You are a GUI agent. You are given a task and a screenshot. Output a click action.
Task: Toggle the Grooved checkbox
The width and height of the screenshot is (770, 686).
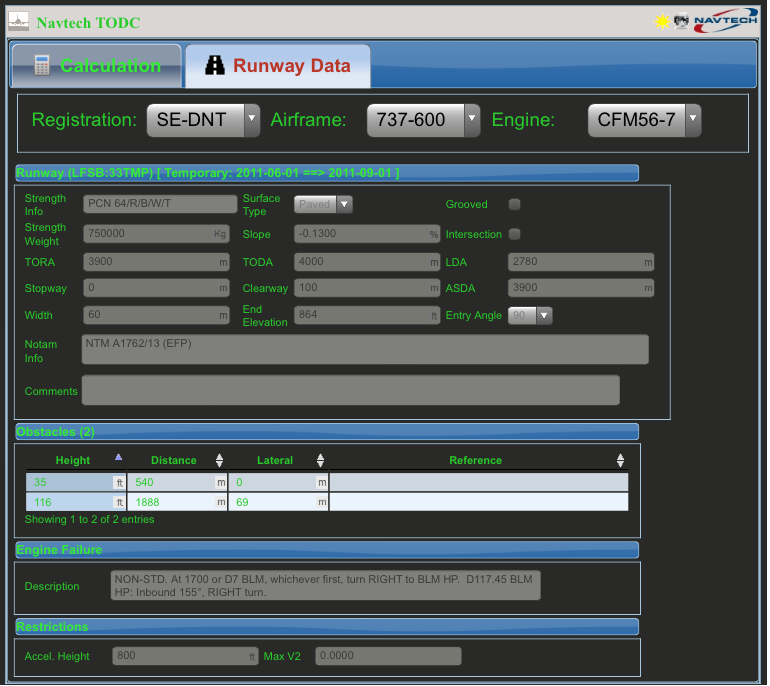pyautogui.click(x=515, y=205)
